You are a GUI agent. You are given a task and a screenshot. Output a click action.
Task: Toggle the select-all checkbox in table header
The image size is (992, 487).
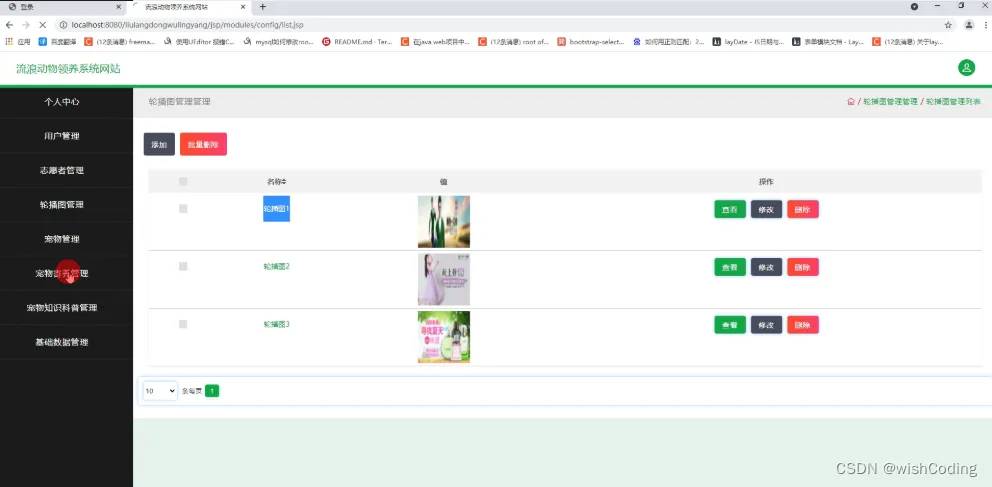pos(183,182)
